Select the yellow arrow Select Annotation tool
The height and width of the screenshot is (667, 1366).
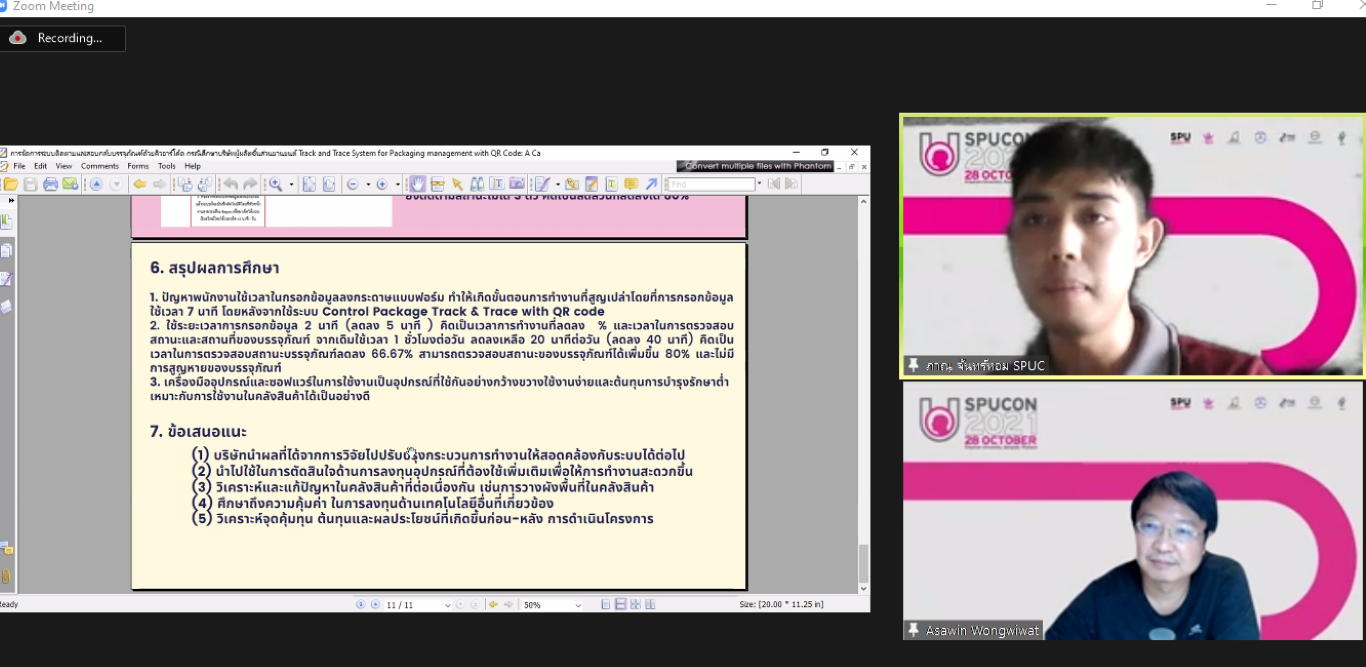point(457,184)
